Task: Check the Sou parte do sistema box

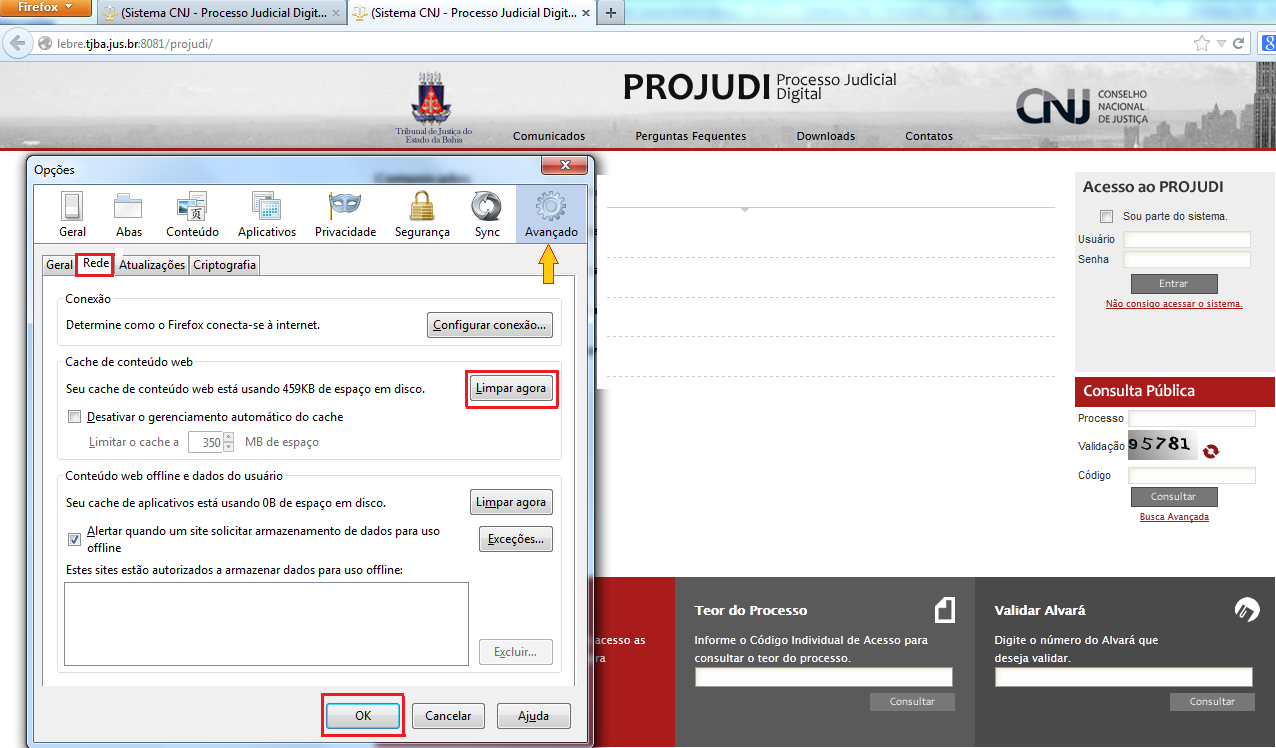Action: (x=1106, y=216)
